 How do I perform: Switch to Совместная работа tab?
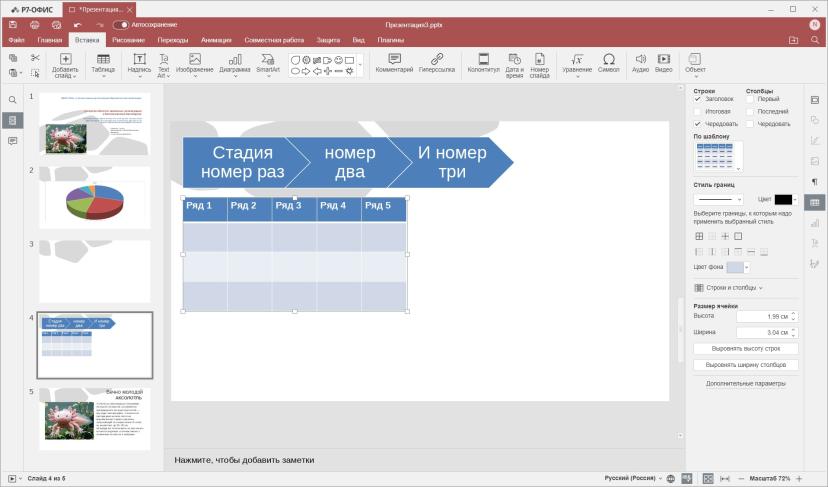click(x=274, y=40)
